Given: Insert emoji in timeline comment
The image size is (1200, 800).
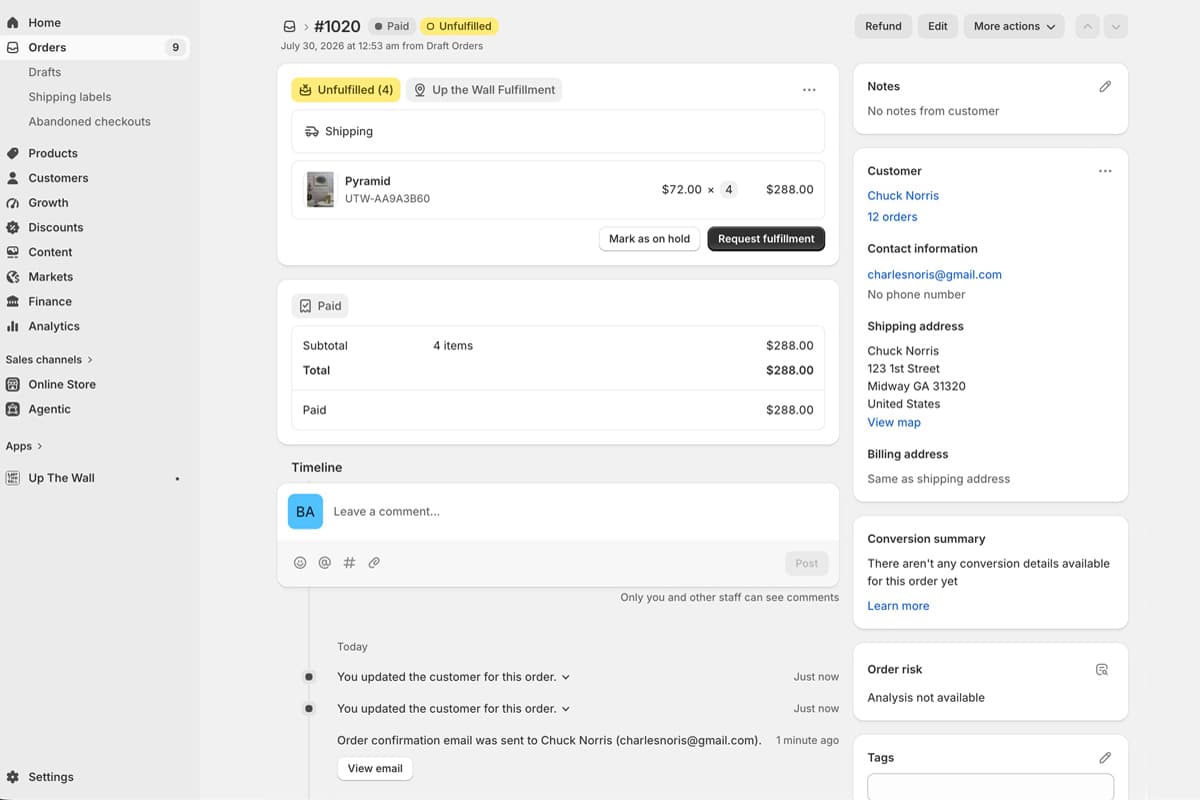Looking at the screenshot, I should pyautogui.click(x=300, y=563).
